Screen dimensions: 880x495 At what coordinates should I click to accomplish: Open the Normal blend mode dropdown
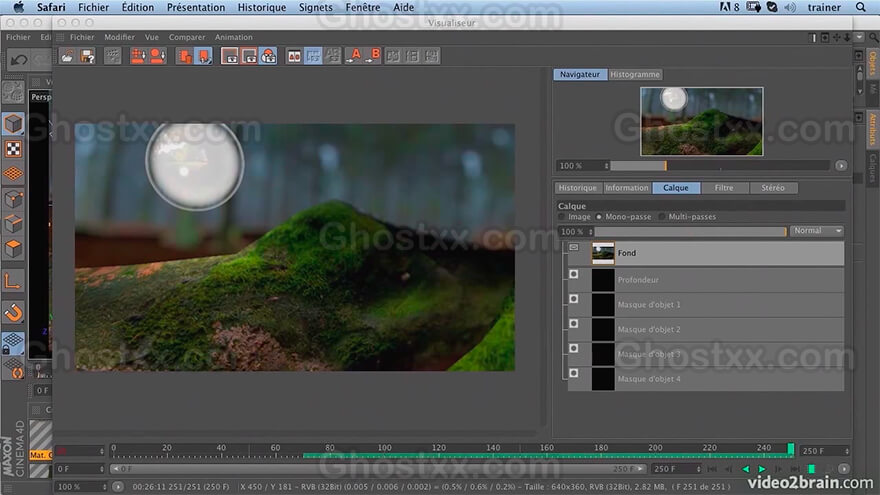point(817,231)
